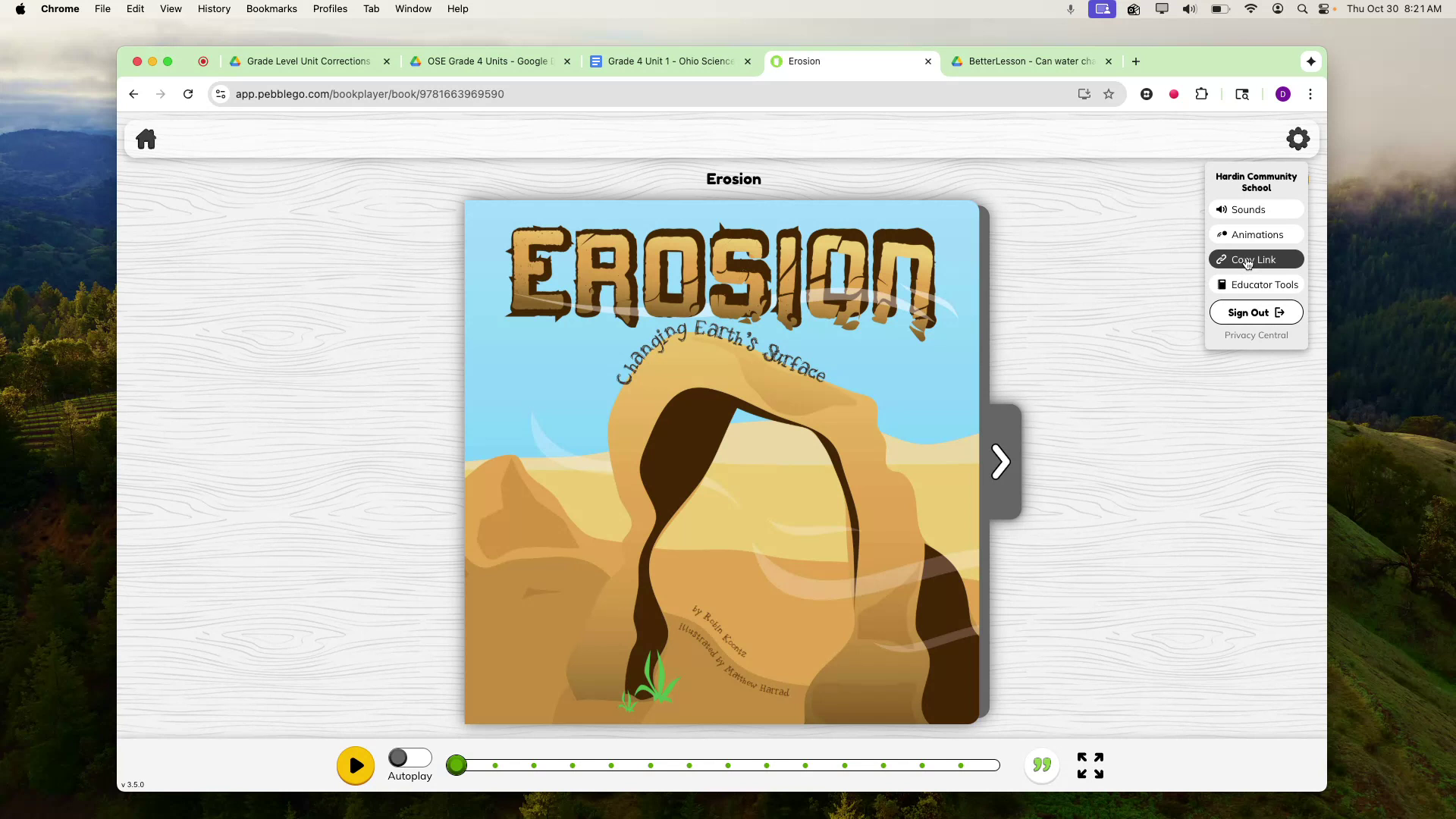Open the Apple menu
Viewport: 1456px width, 819px height.
point(20,8)
